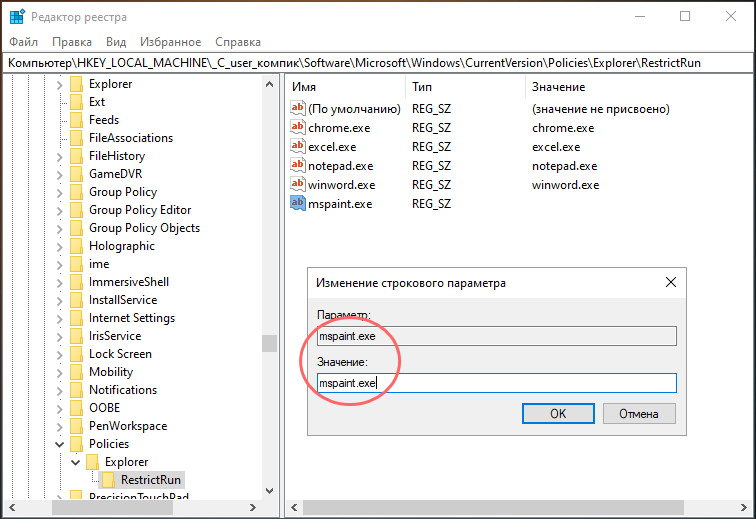
Task: Open the Избранное menu
Action: click(x=170, y=42)
